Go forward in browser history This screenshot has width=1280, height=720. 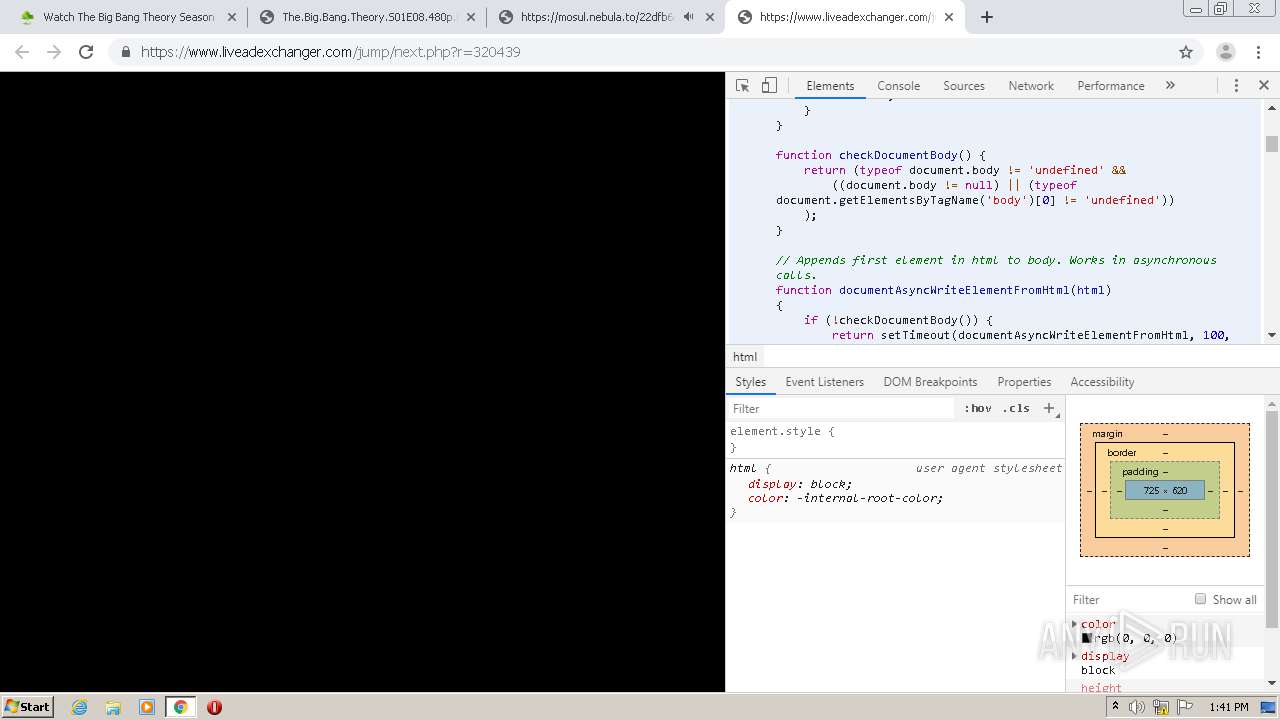click(54, 52)
